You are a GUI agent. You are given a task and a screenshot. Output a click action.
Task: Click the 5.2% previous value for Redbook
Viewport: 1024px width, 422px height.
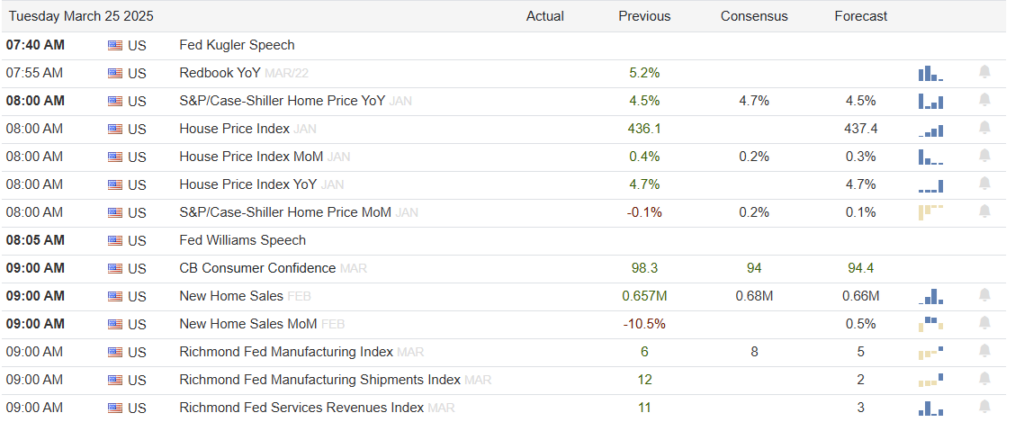[645, 73]
